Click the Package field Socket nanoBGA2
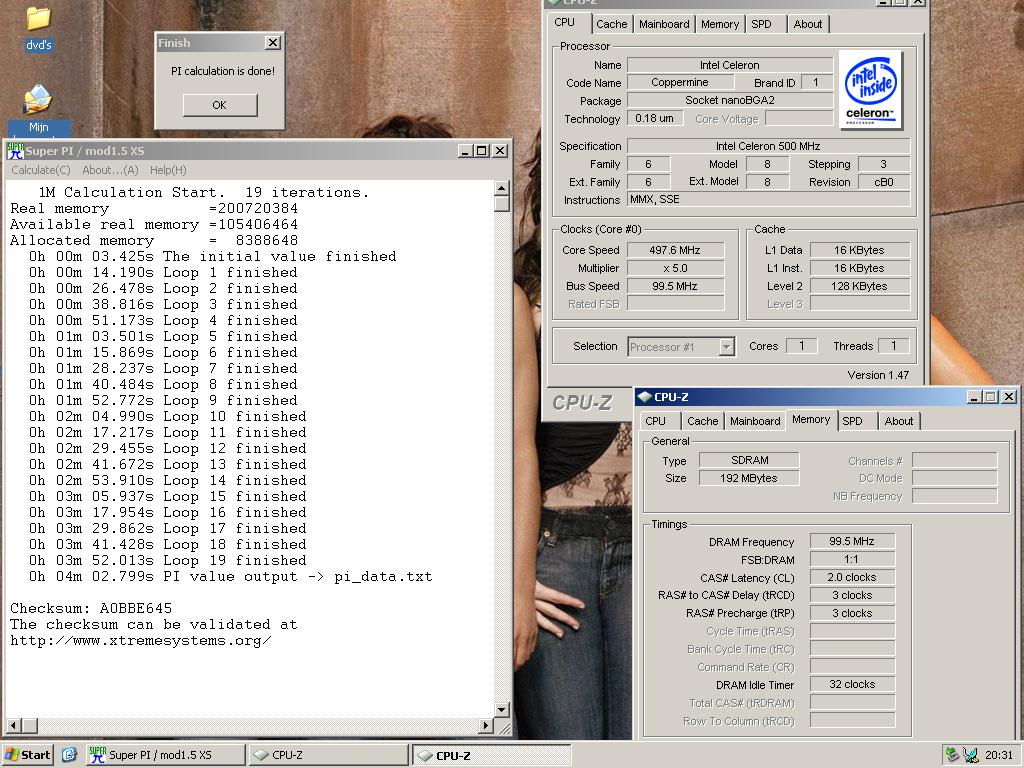The width and height of the screenshot is (1024, 768). tap(729, 100)
